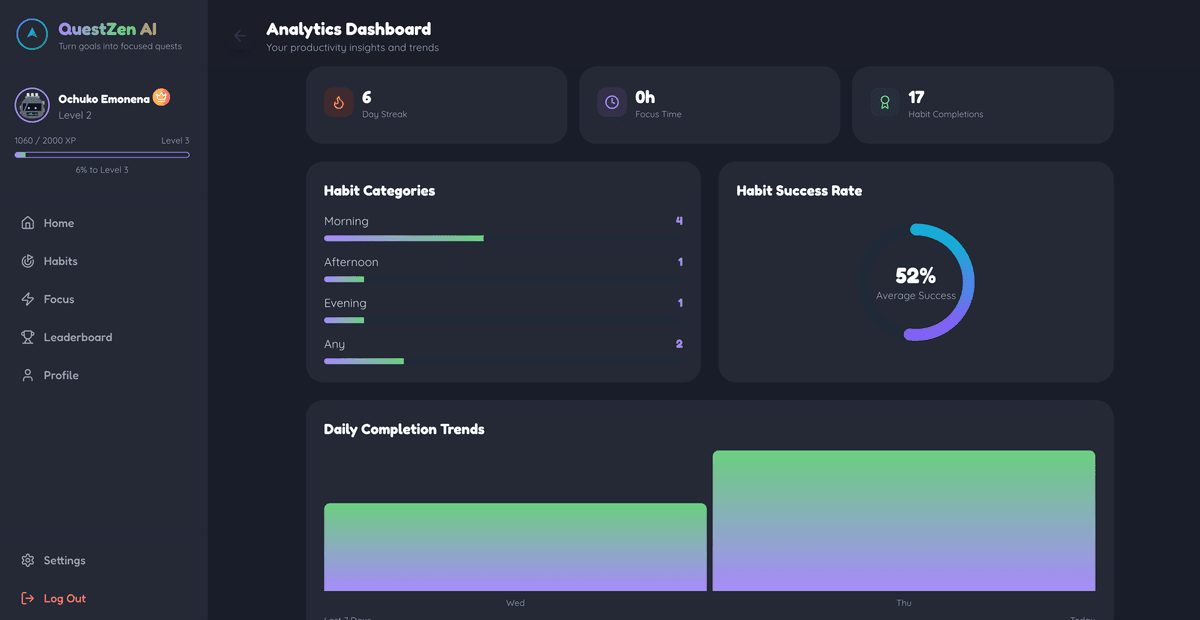Click the 52% success rate ring

pos(916,282)
